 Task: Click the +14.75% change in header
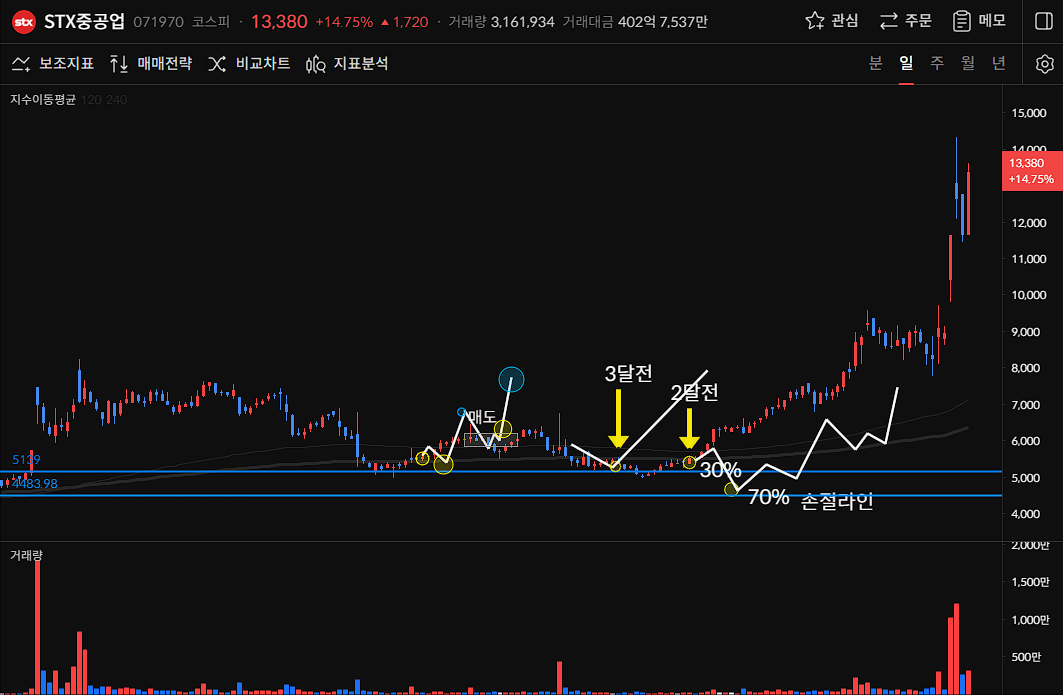click(344, 22)
